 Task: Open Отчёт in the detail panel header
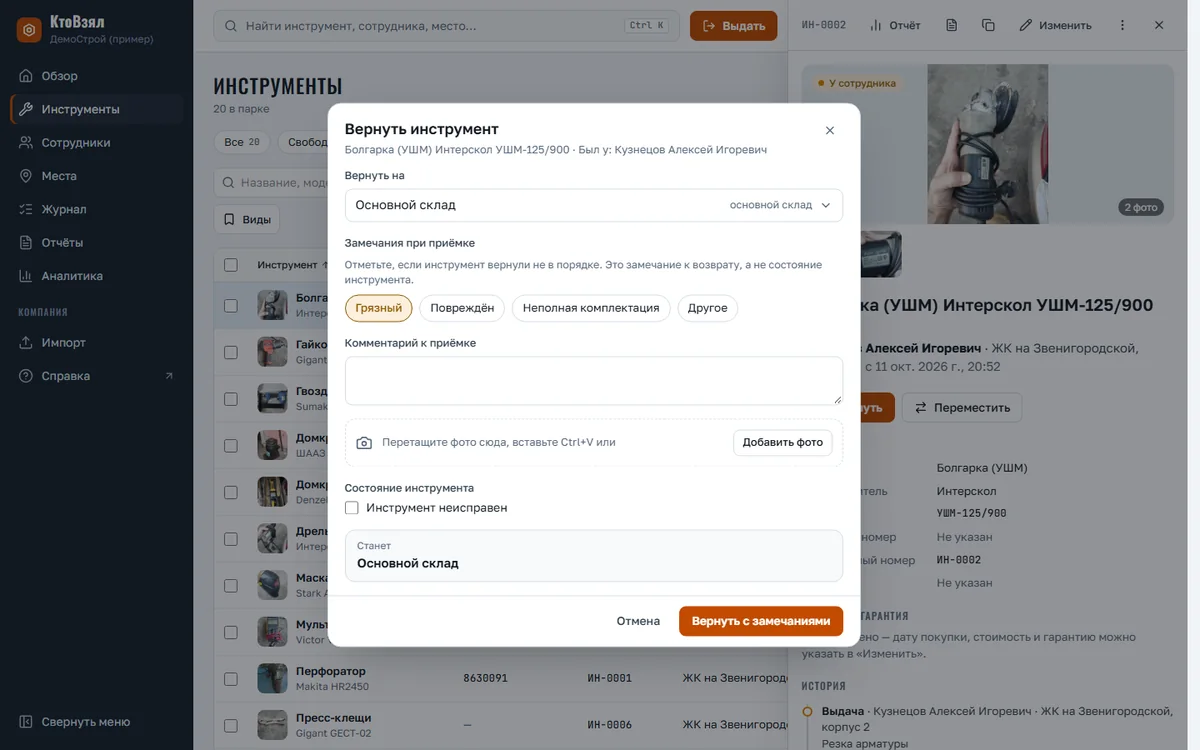click(895, 25)
